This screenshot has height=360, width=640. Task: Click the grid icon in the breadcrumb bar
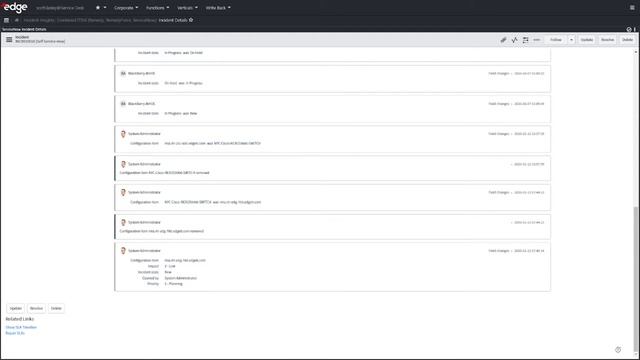pyautogui.click(x=6, y=20)
